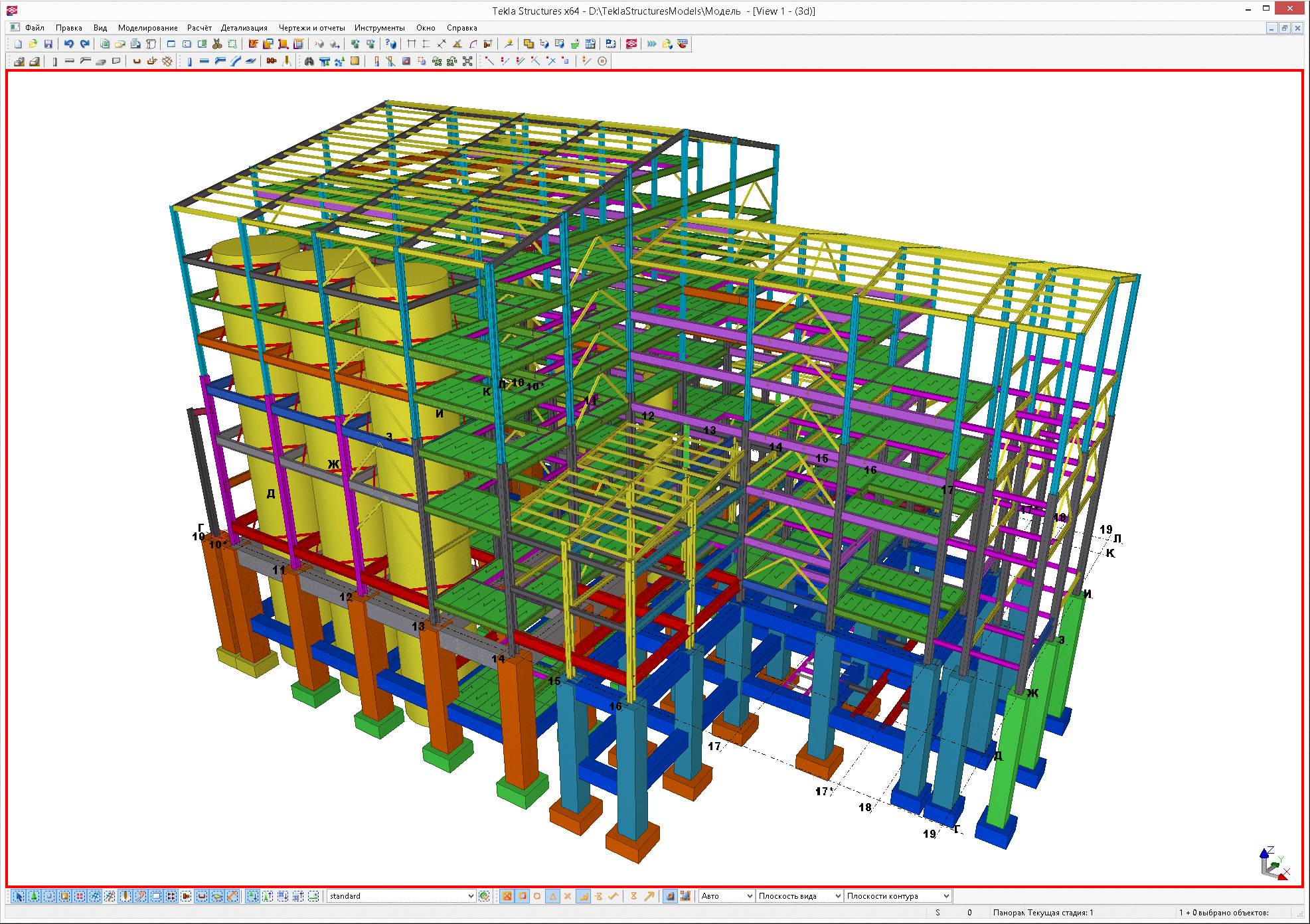The height and width of the screenshot is (924, 1310).
Task: Click the New model blank page icon
Action: 18,44
